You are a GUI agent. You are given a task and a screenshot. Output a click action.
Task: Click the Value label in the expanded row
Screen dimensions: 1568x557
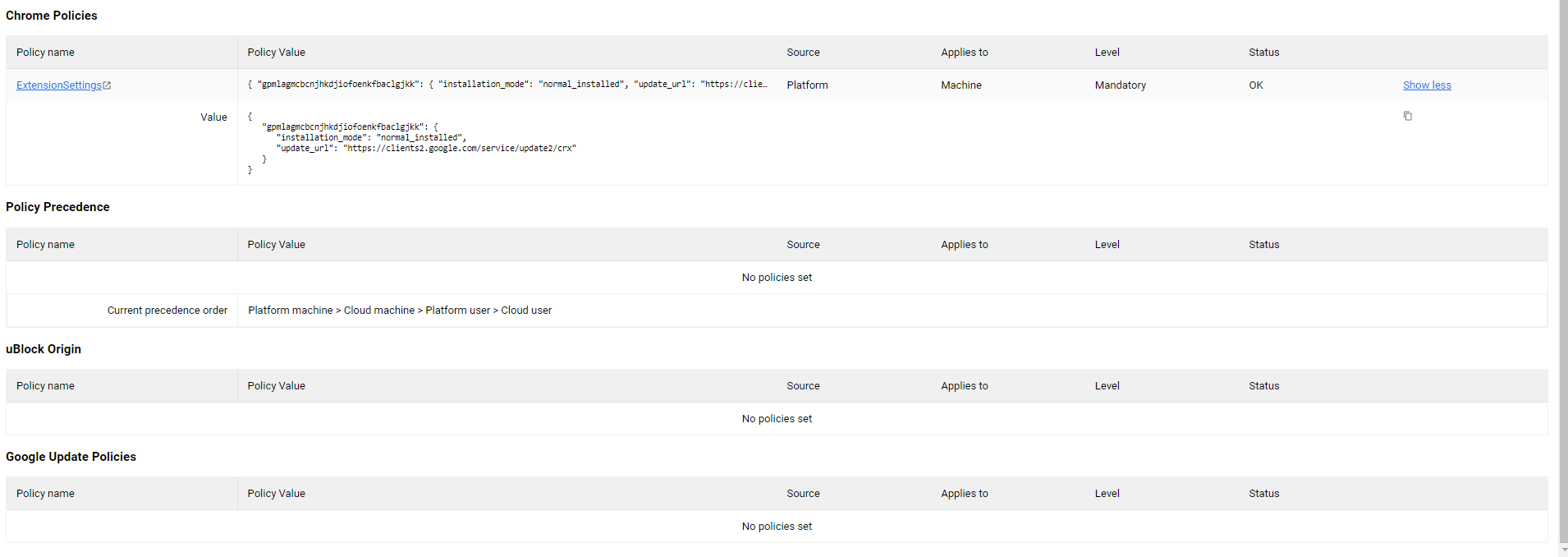point(213,117)
